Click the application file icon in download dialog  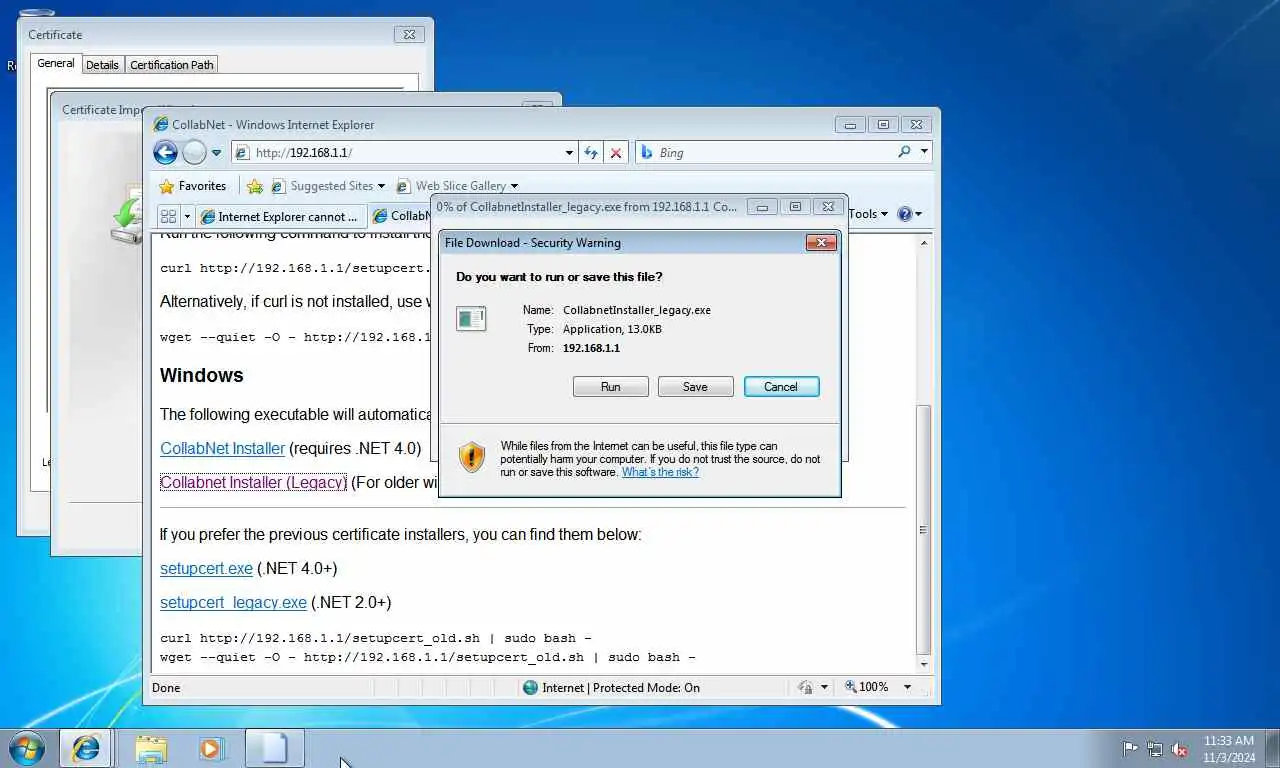[471, 319]
